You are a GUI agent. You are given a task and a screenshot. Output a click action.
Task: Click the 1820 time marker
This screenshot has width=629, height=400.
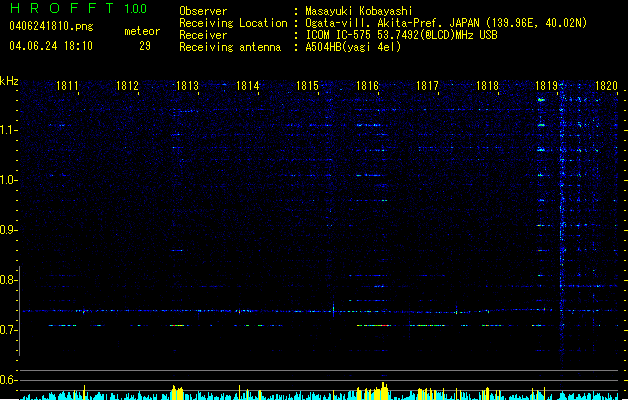point(607,86)
